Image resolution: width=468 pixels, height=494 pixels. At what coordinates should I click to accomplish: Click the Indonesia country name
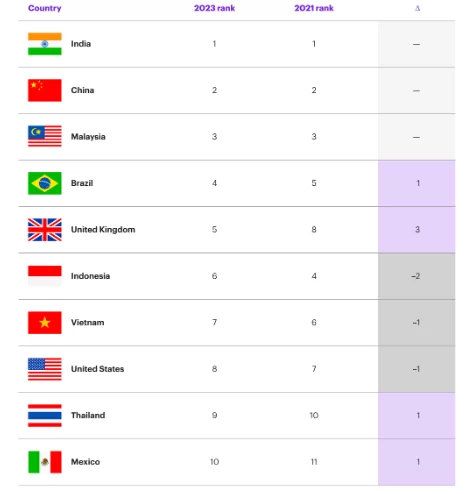90,276
